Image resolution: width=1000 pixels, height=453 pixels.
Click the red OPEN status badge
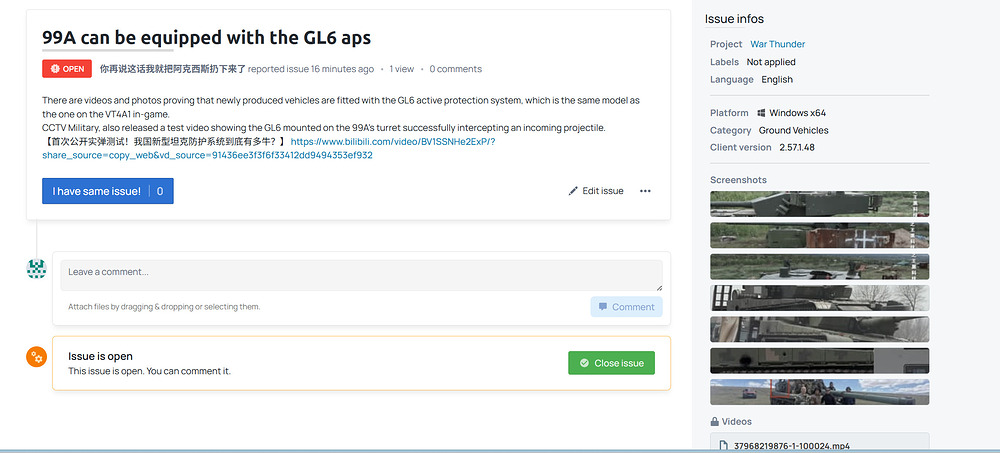pyautogui.click(x=67, y=69)
